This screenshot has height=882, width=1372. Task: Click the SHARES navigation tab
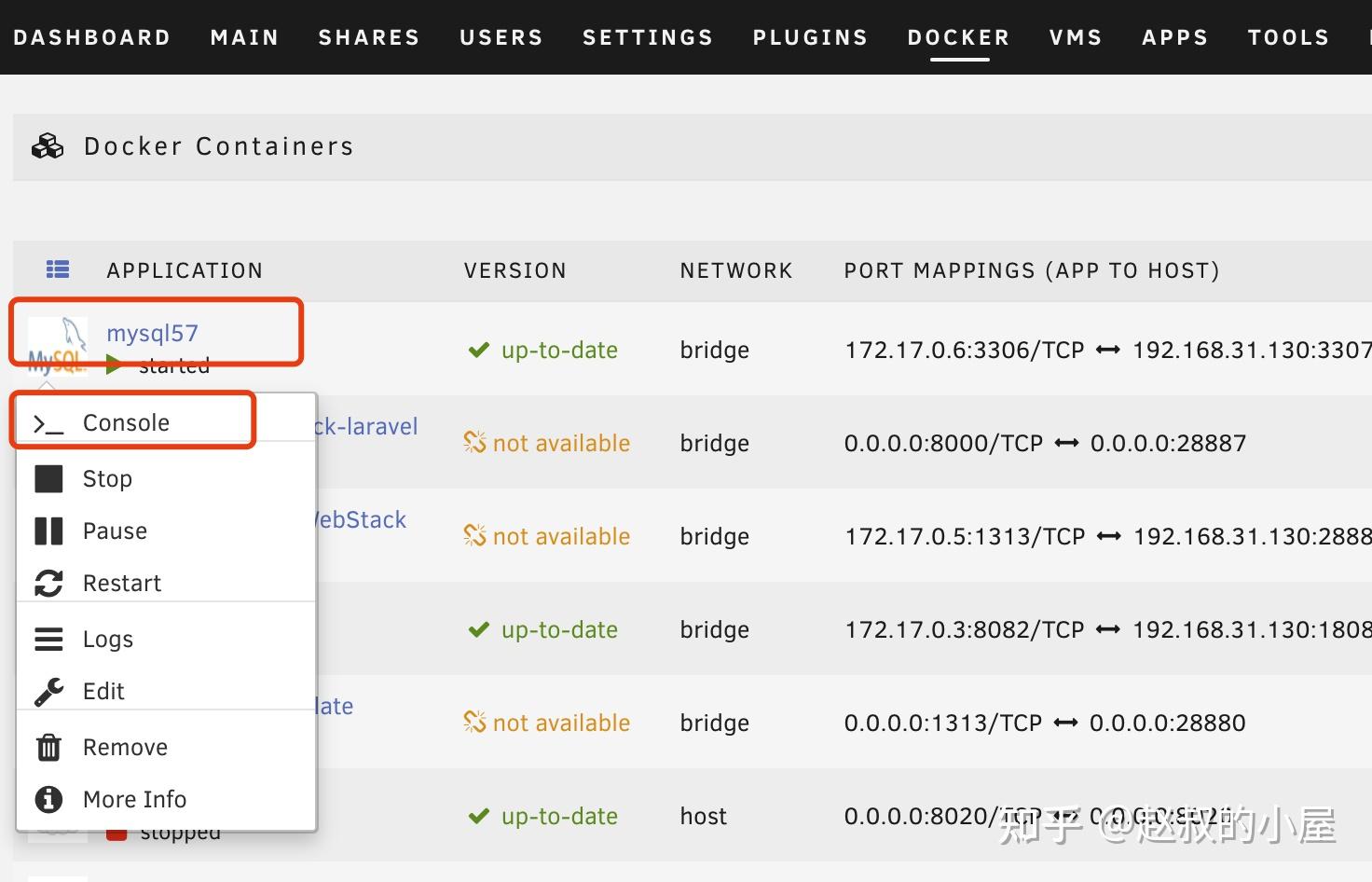(x=369, y=37)
